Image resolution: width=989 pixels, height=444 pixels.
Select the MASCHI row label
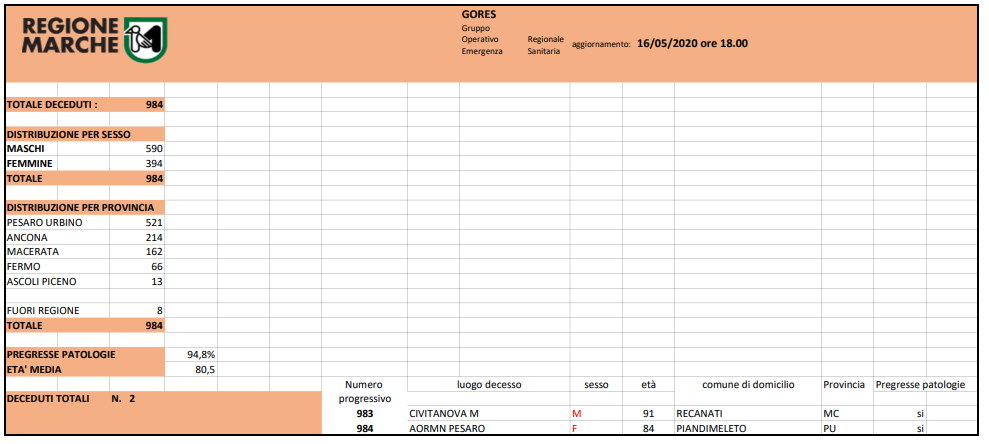click(x=26, y=149)
